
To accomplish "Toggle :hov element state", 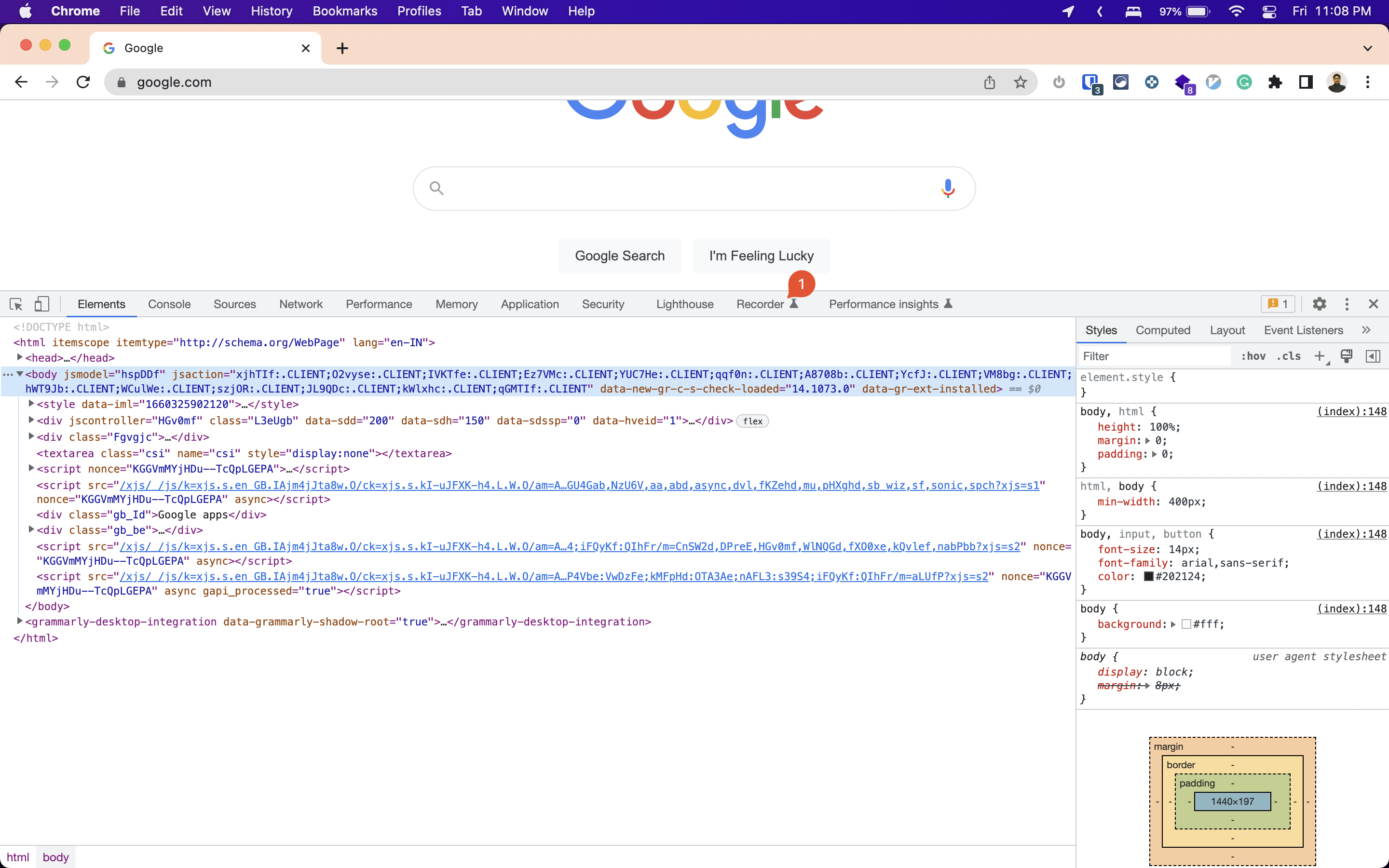I will [x=1253, y=356].
